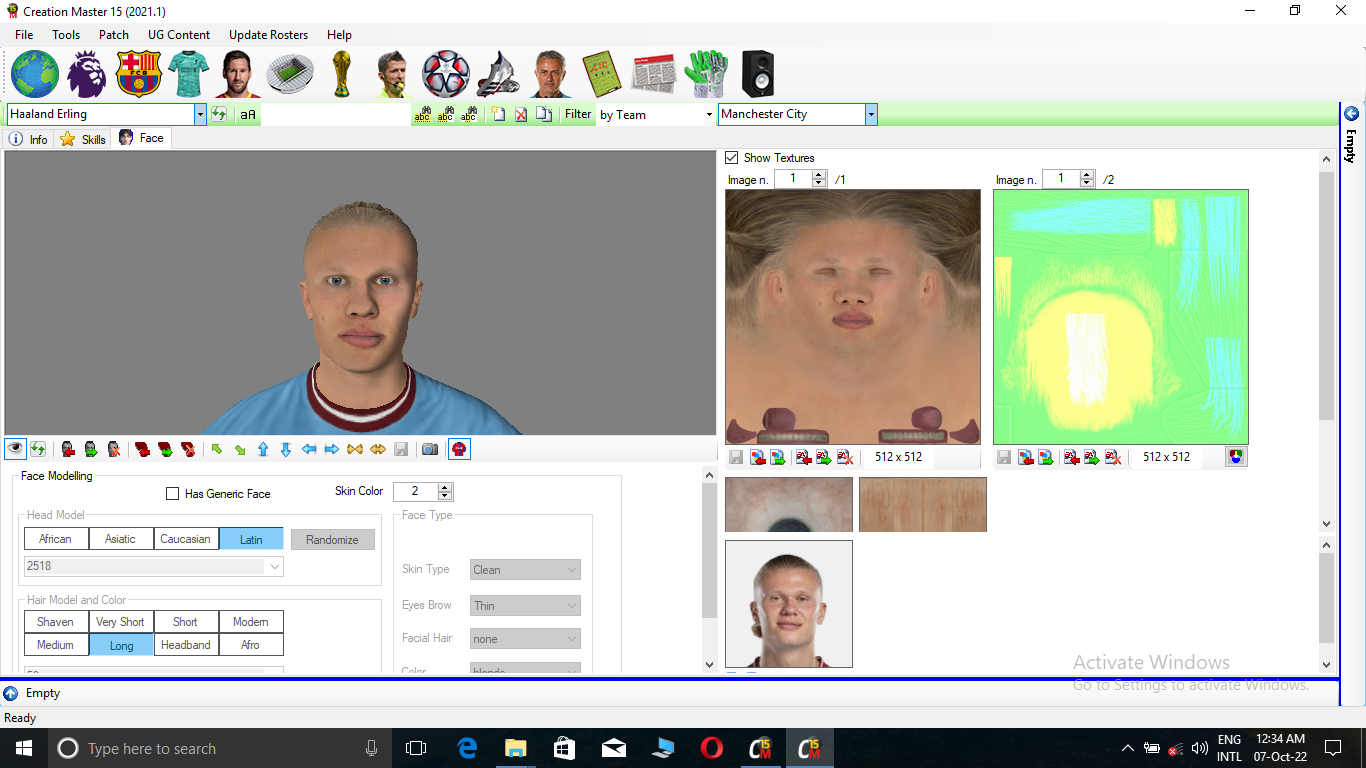
Task: Switch to the Info tab
Action: 28,139
